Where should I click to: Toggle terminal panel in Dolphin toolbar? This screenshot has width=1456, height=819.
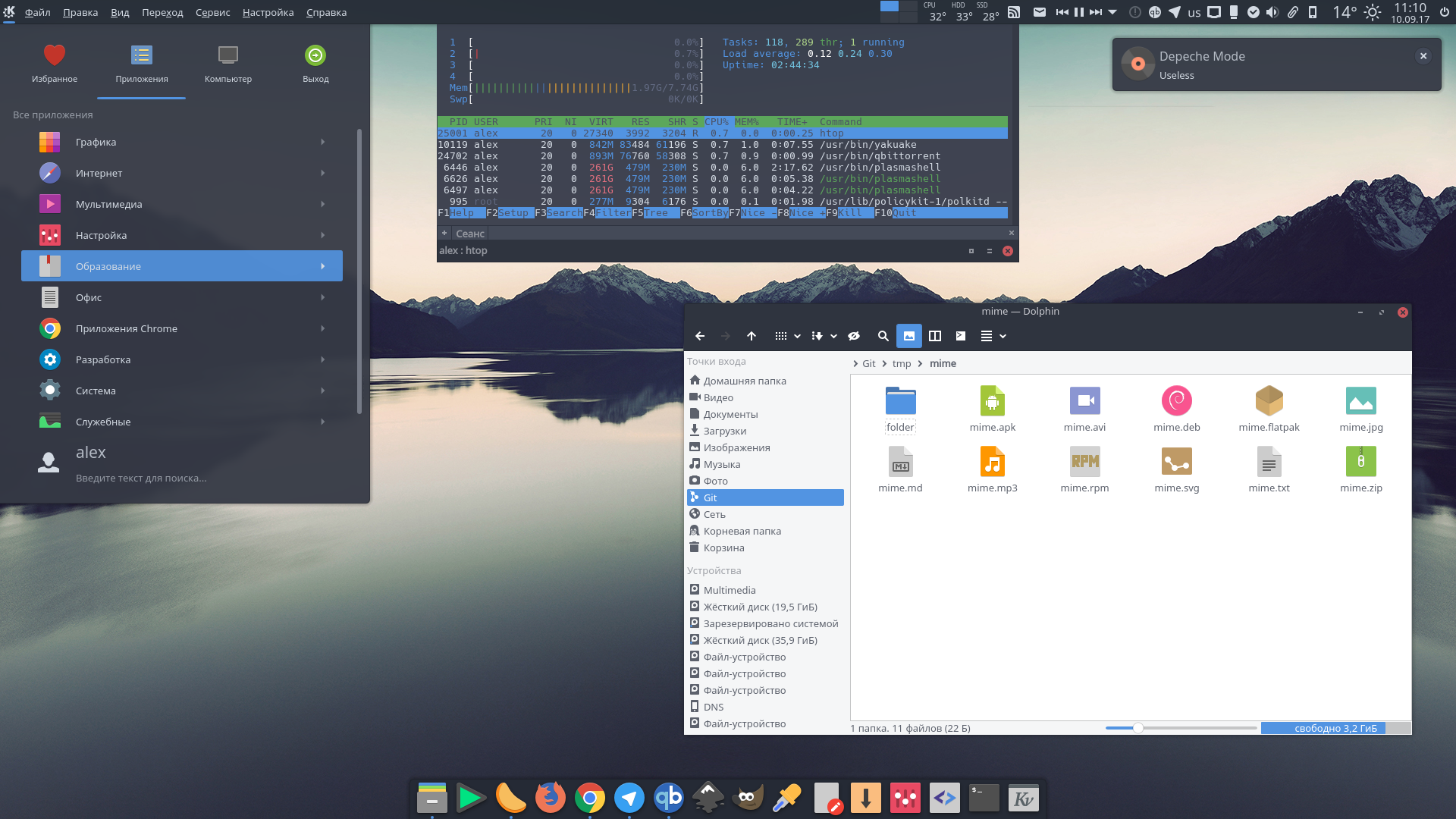(961, 336)
